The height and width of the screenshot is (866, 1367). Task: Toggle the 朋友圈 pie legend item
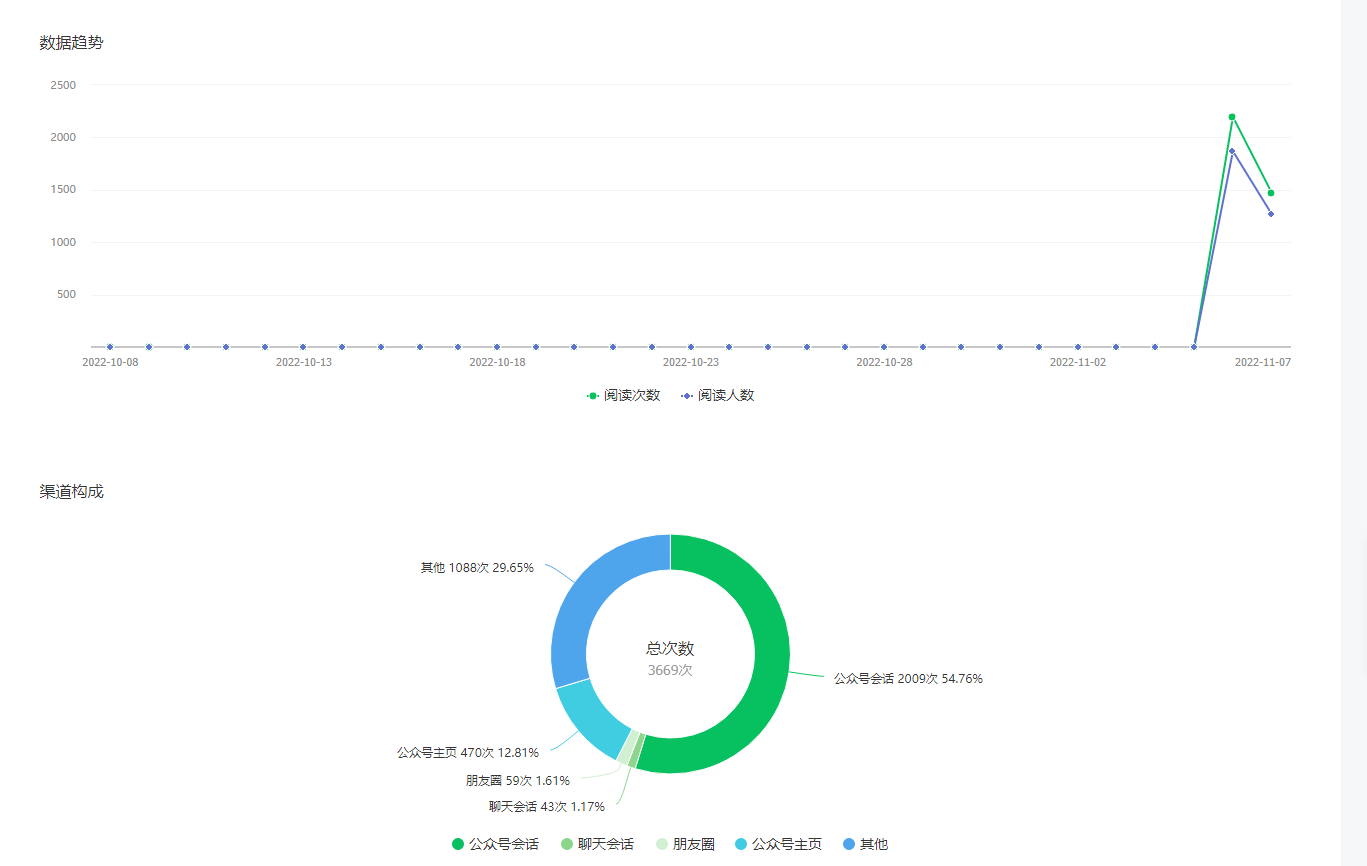pyautogui.click(x=685, y=844)
